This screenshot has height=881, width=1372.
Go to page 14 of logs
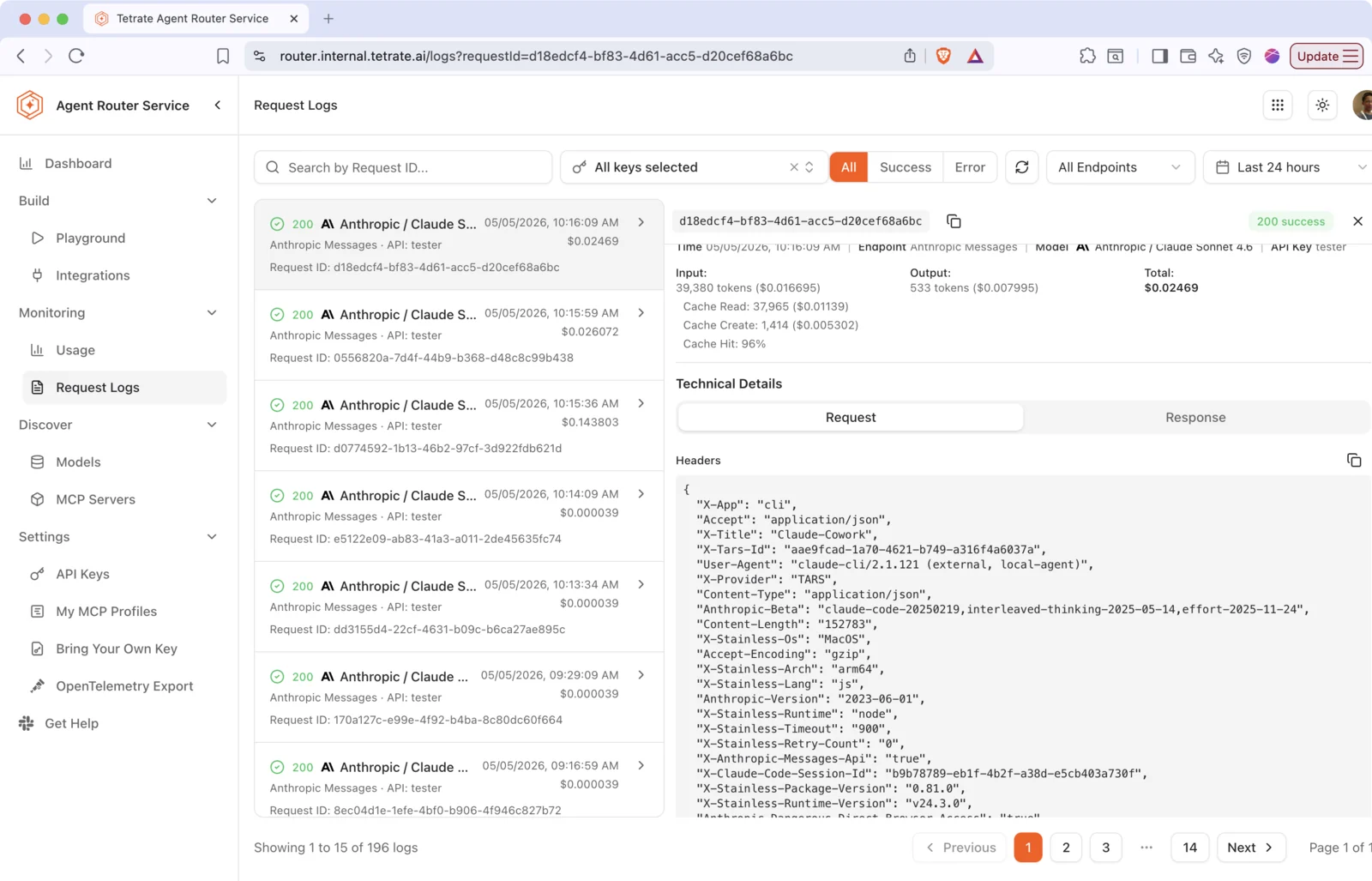[x=1189, y=848]
